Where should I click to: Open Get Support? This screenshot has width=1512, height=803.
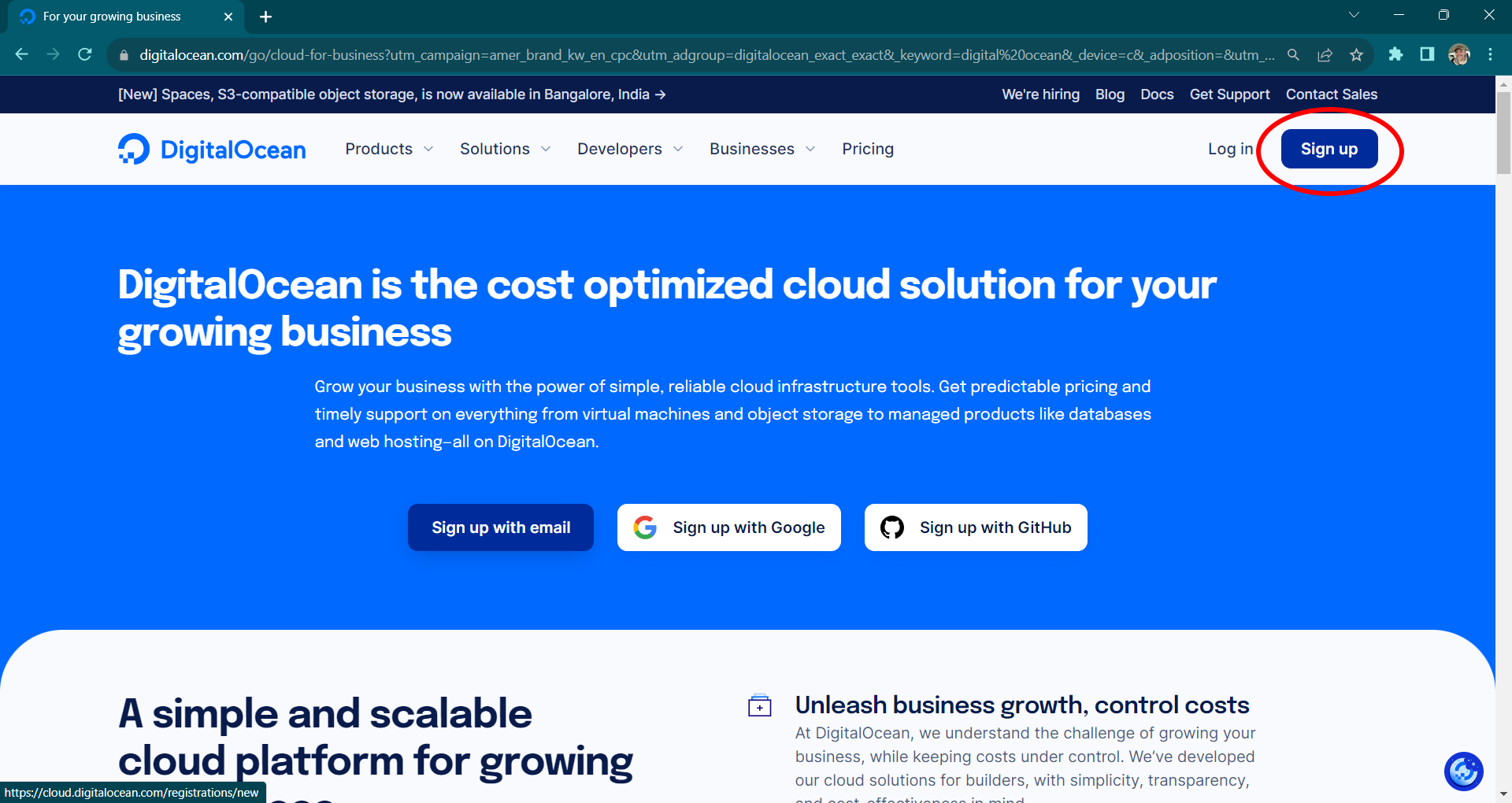[1229, 94]
